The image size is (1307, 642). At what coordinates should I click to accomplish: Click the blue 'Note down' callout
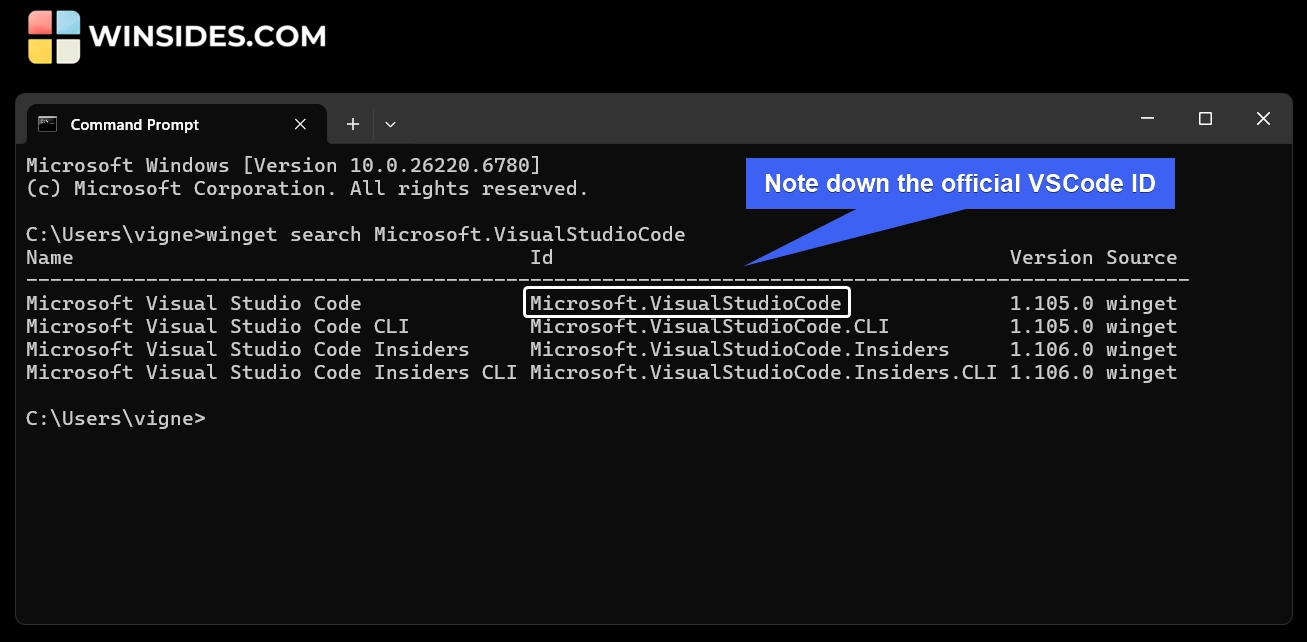click(959, 183)
